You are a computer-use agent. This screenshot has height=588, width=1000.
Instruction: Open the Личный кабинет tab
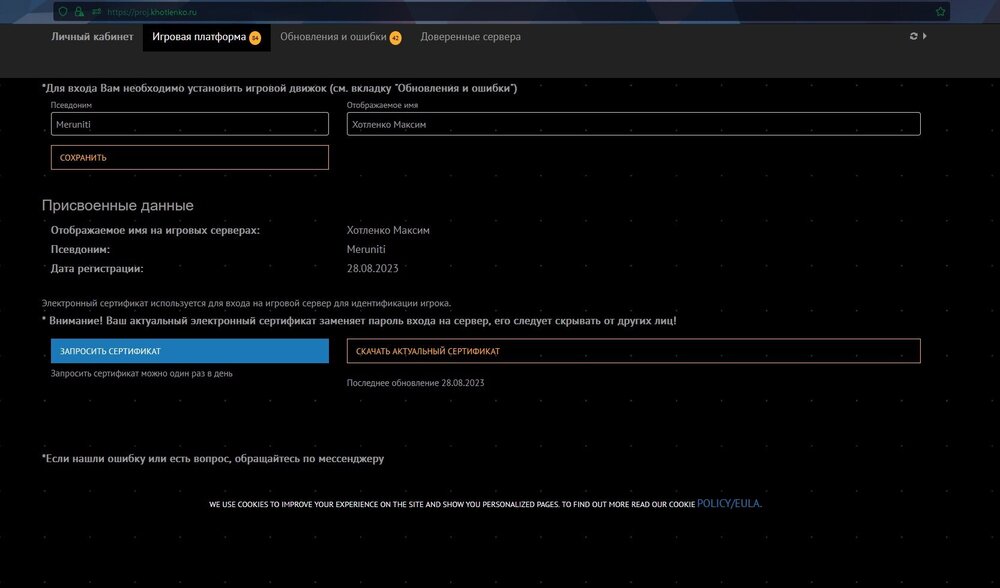click(x=92, y=37)
